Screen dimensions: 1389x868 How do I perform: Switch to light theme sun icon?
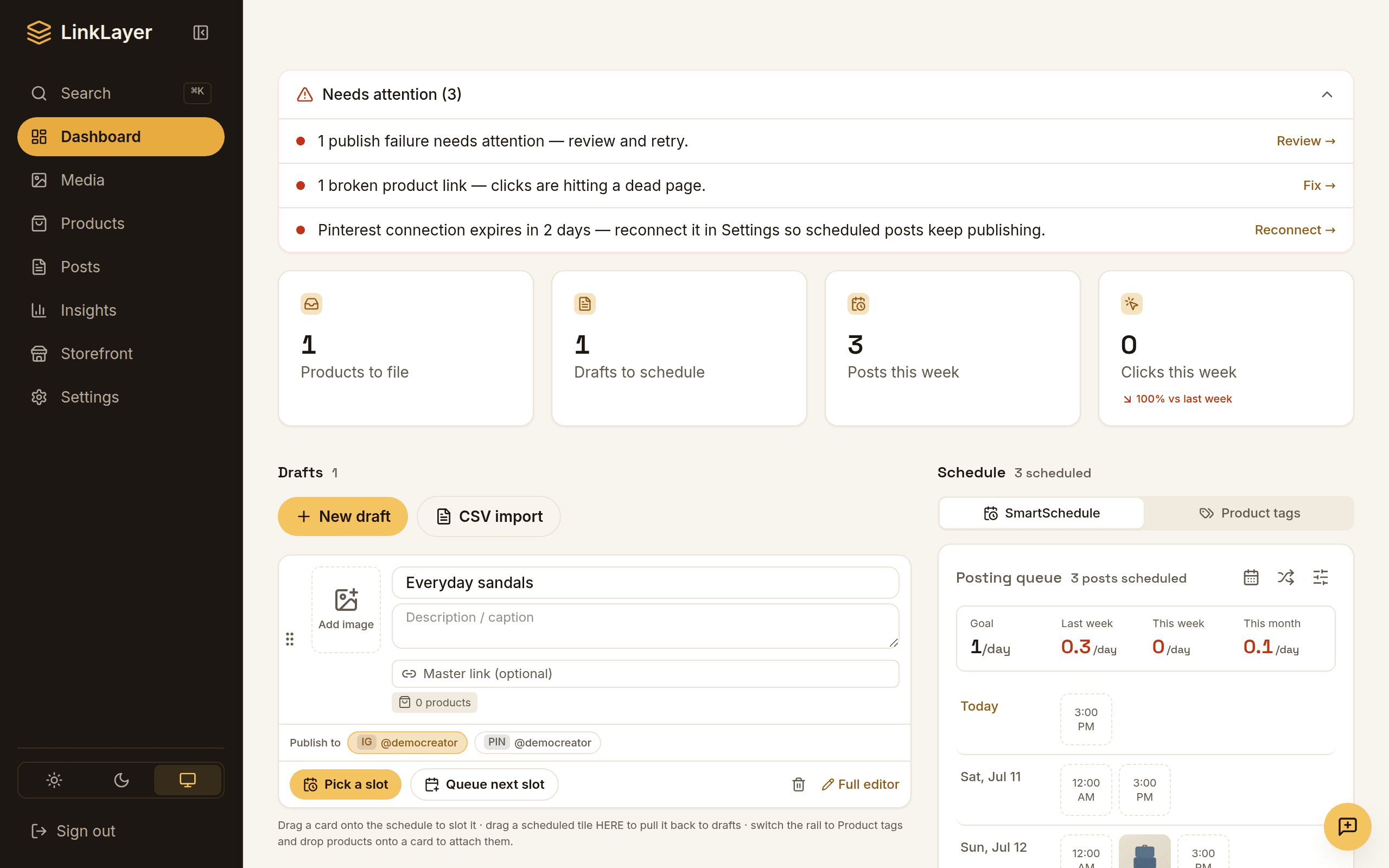pyautogui.click(x=54, y=780)
